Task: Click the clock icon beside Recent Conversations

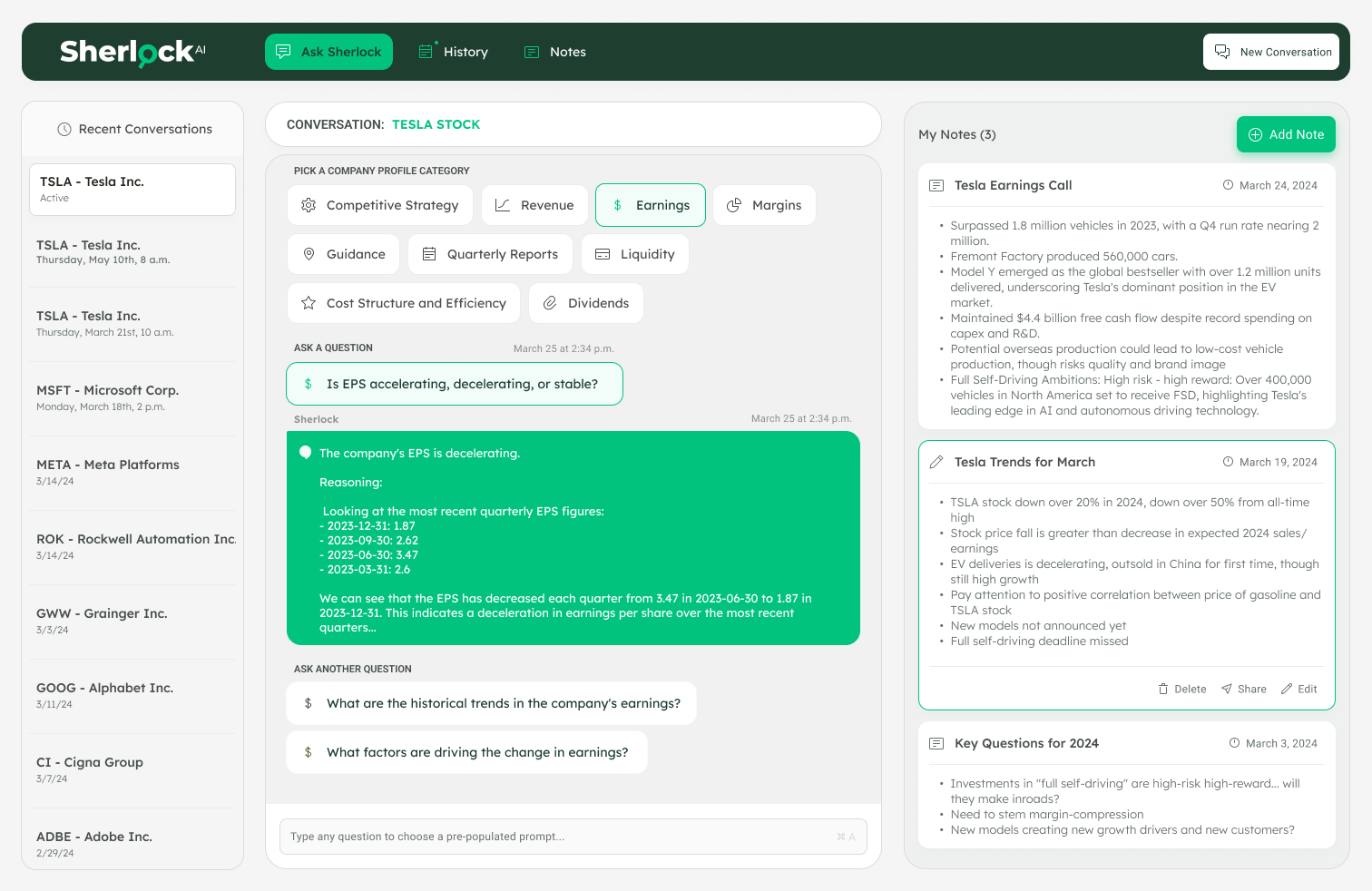Action: tap(64, 129)
